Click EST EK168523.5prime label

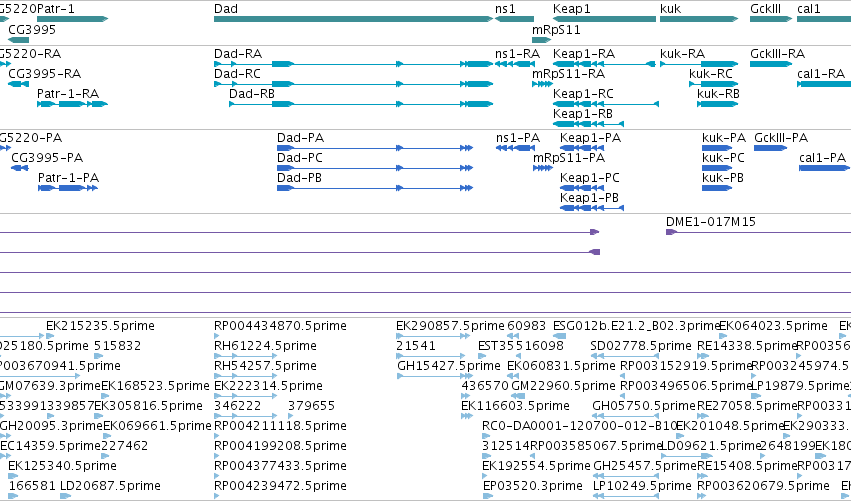pyautogui.click(x=155, y=386)
